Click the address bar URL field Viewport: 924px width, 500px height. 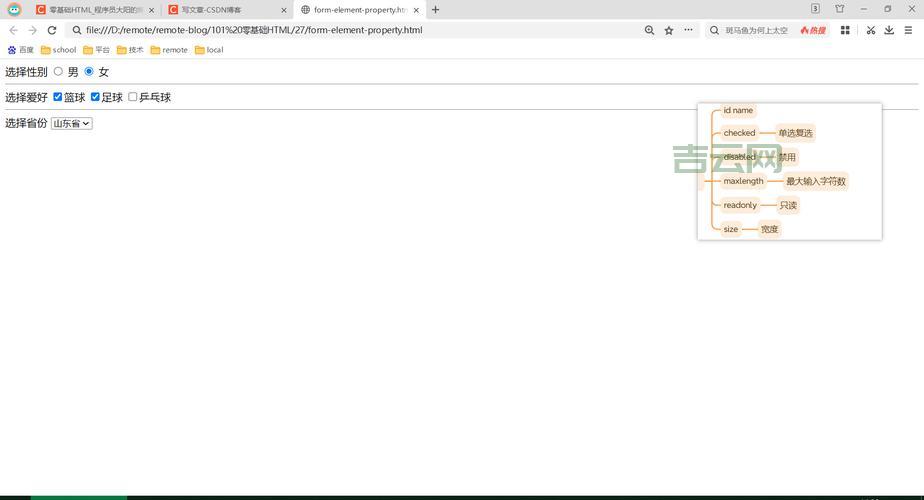pyautogui.click(x=350, y=30)
